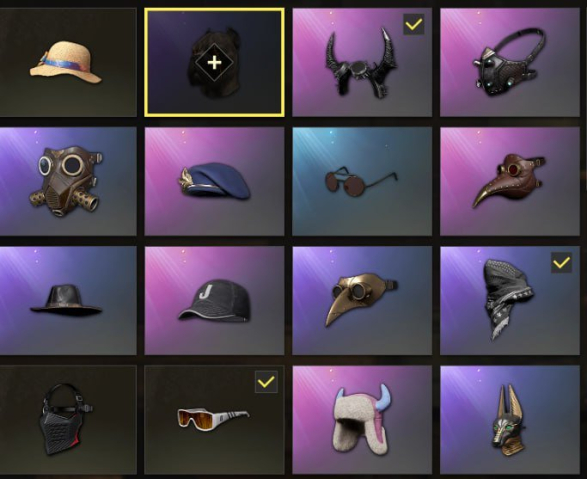
Task: Choose the black leather studded face mask
Action: (510, 62)
